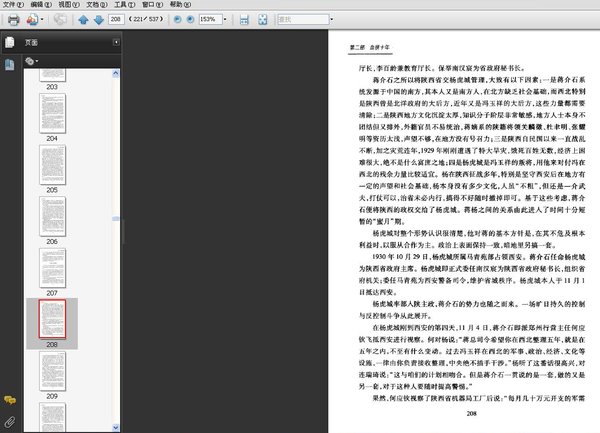This screenshot has height=433, width=600.
Task: Click the fit full page icon
Action: click(262, 20)
